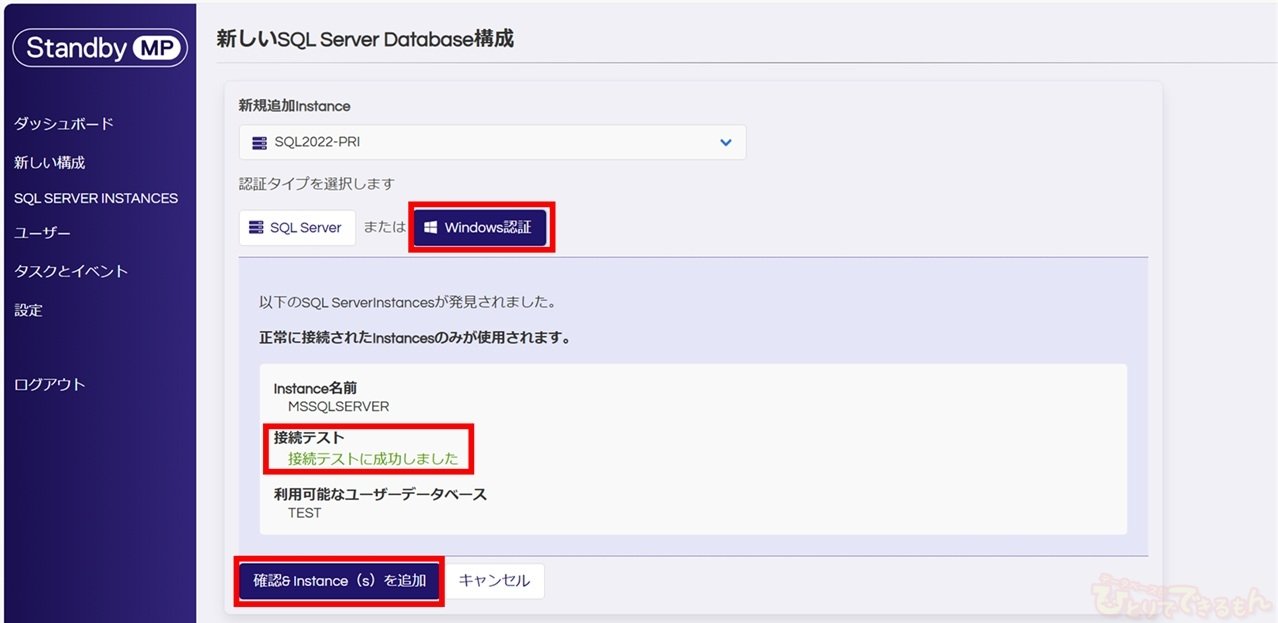This screenshot has height=623, width=1278.
Task: Open SQL SERVER INSTANCES from the sidebar
Action: click(96, 198)
